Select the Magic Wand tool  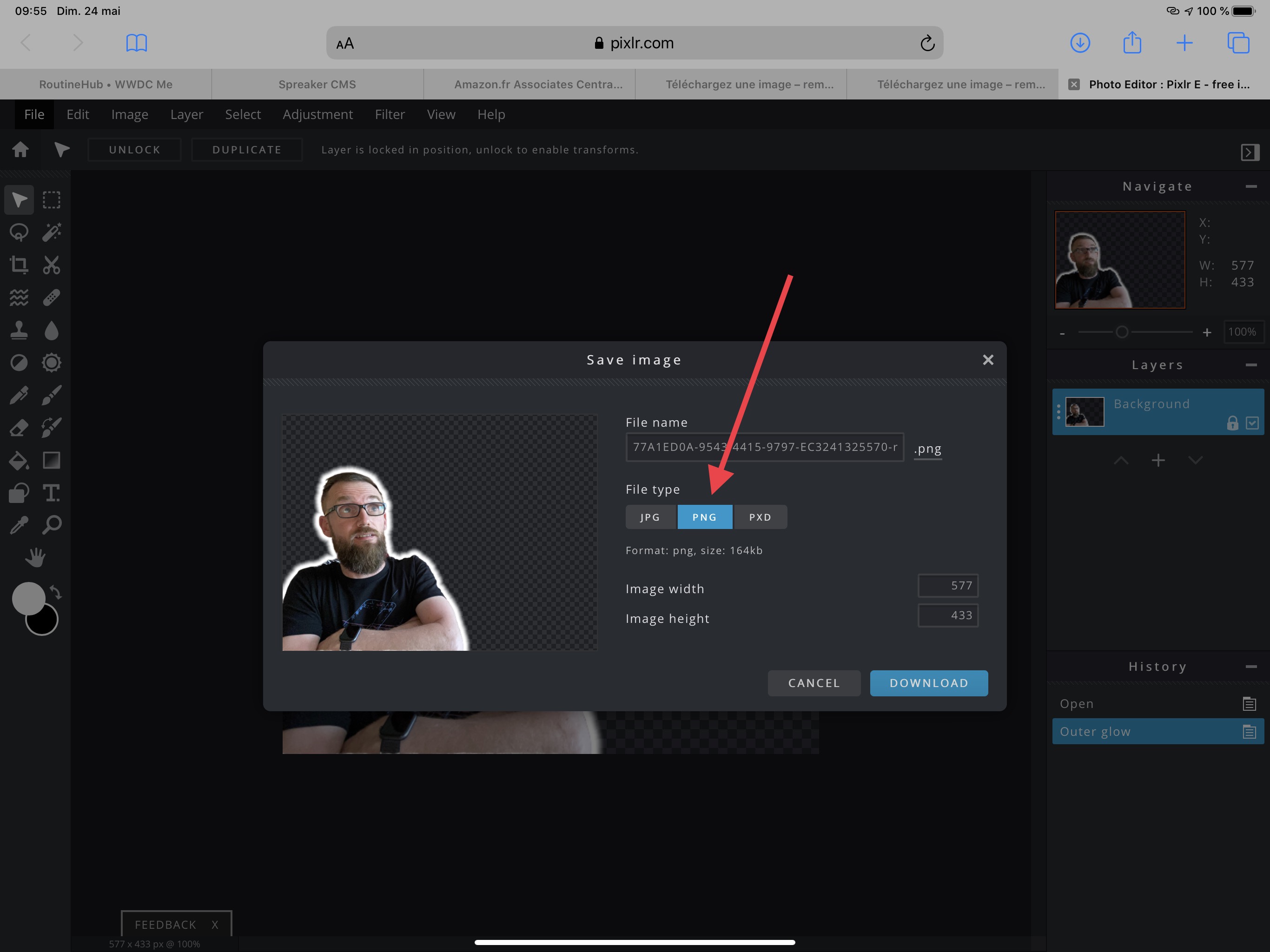pyautogui.click(x=51, y=232)
